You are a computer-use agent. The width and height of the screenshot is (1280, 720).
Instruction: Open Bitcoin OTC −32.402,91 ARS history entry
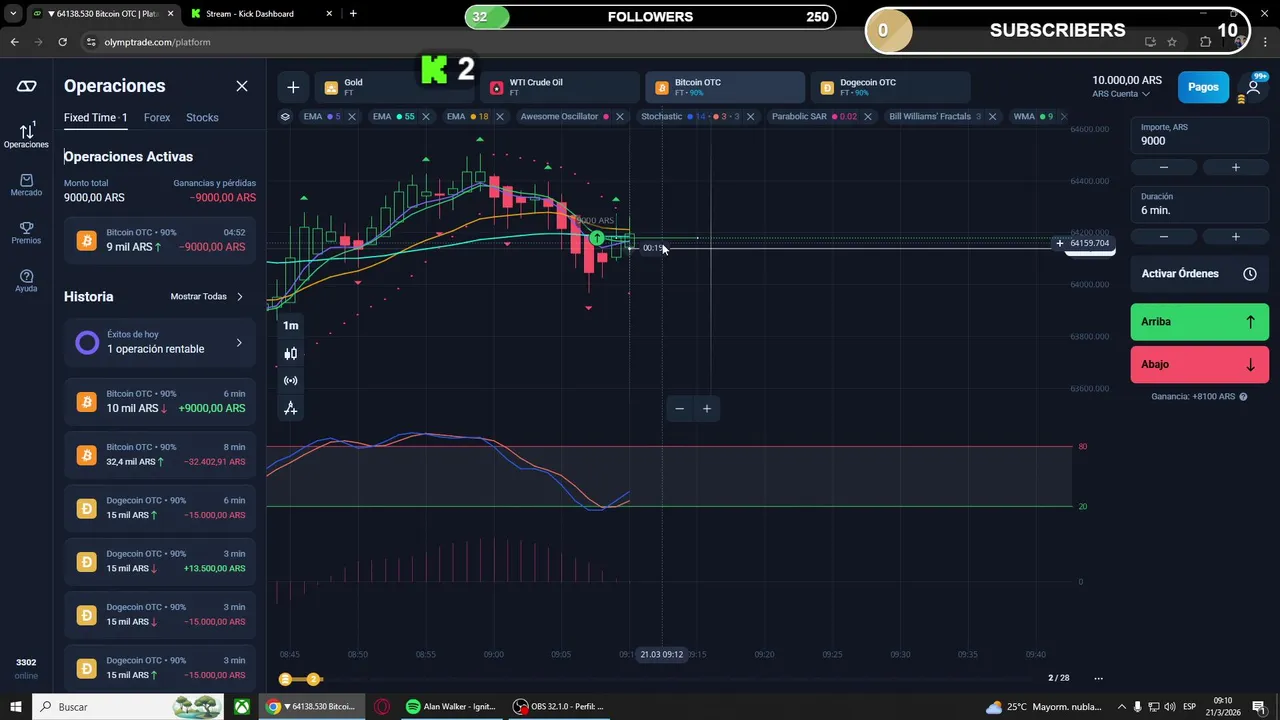[160, 455]
